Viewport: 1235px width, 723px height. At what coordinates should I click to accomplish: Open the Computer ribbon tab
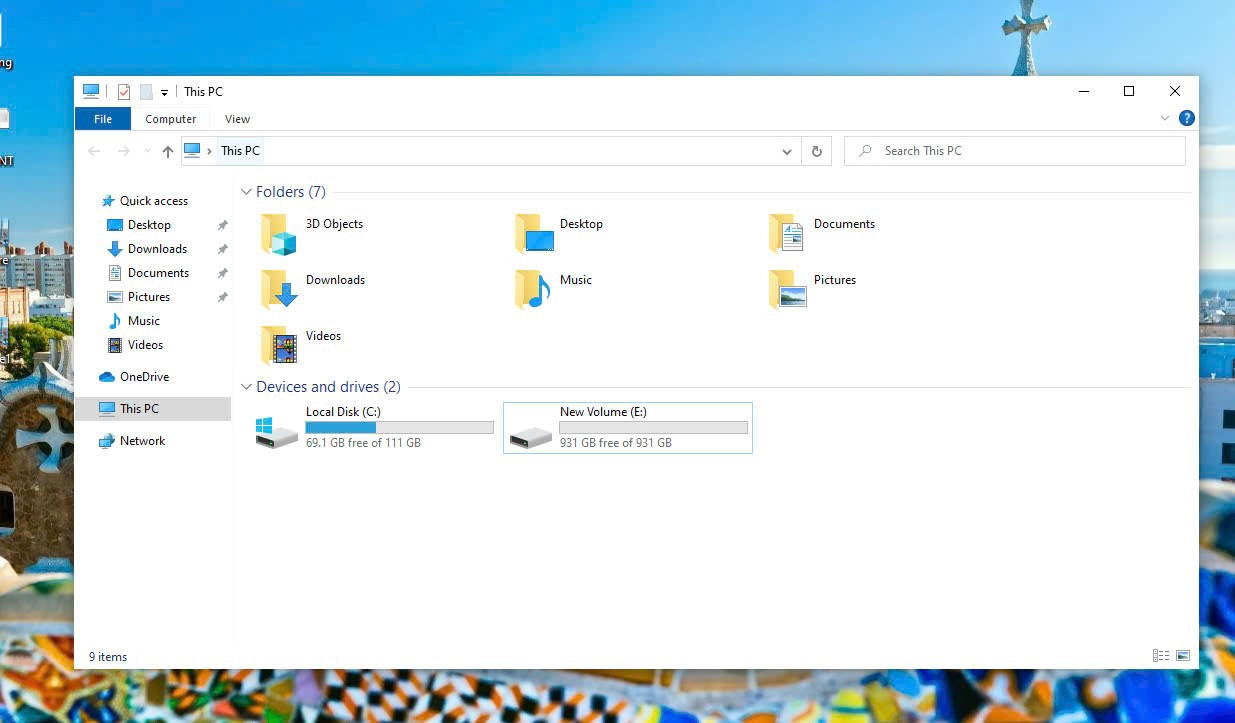click(171, 119)
